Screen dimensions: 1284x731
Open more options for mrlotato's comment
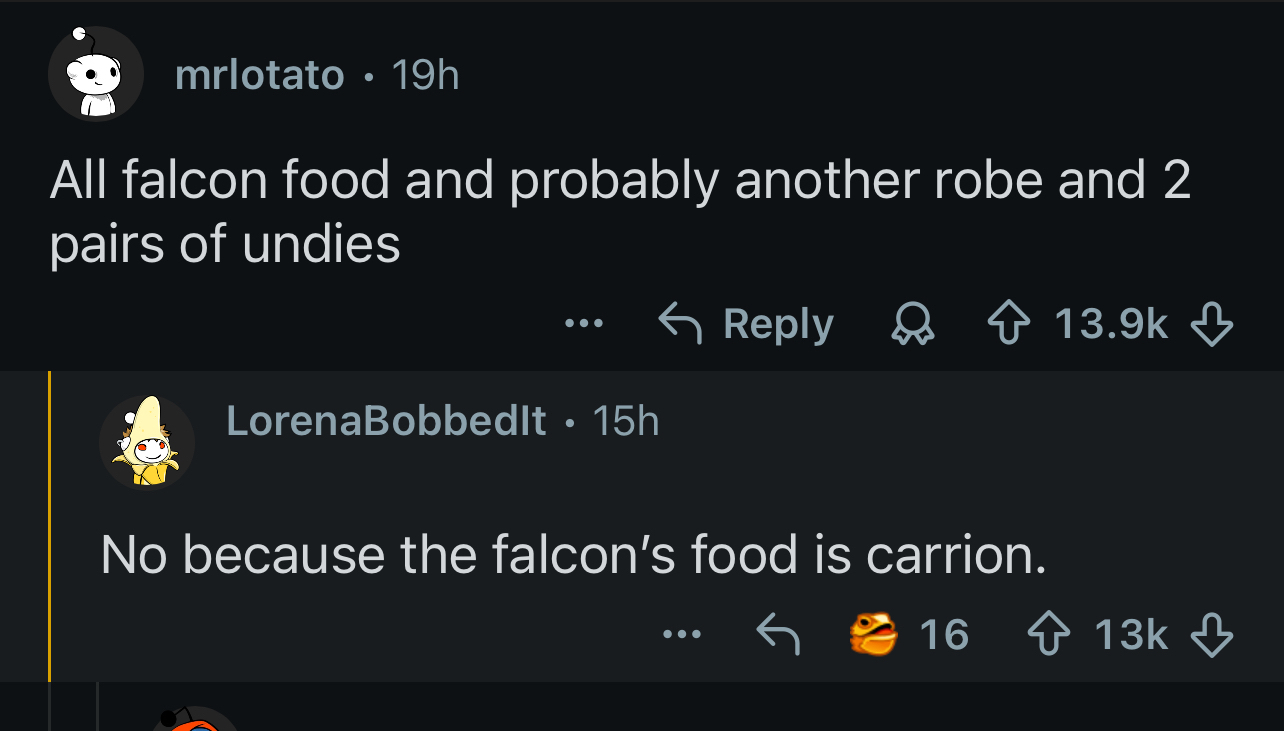tap(583, 324)
